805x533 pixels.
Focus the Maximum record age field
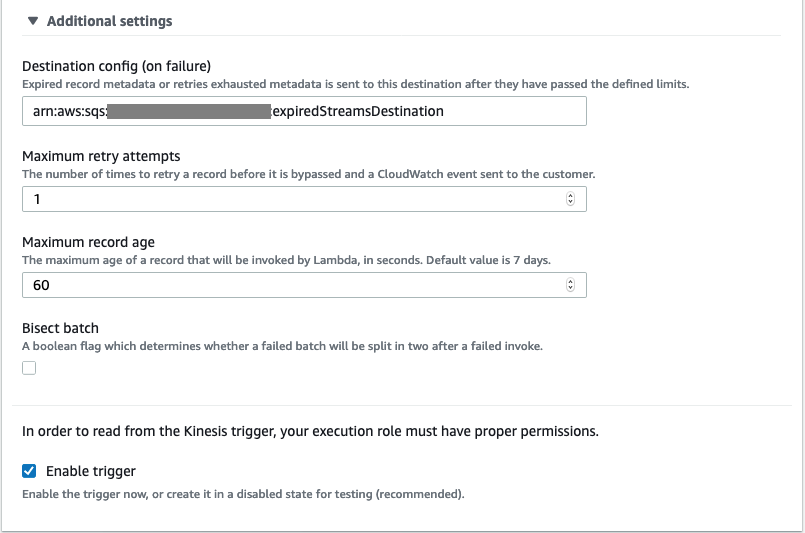click(290, 285)
